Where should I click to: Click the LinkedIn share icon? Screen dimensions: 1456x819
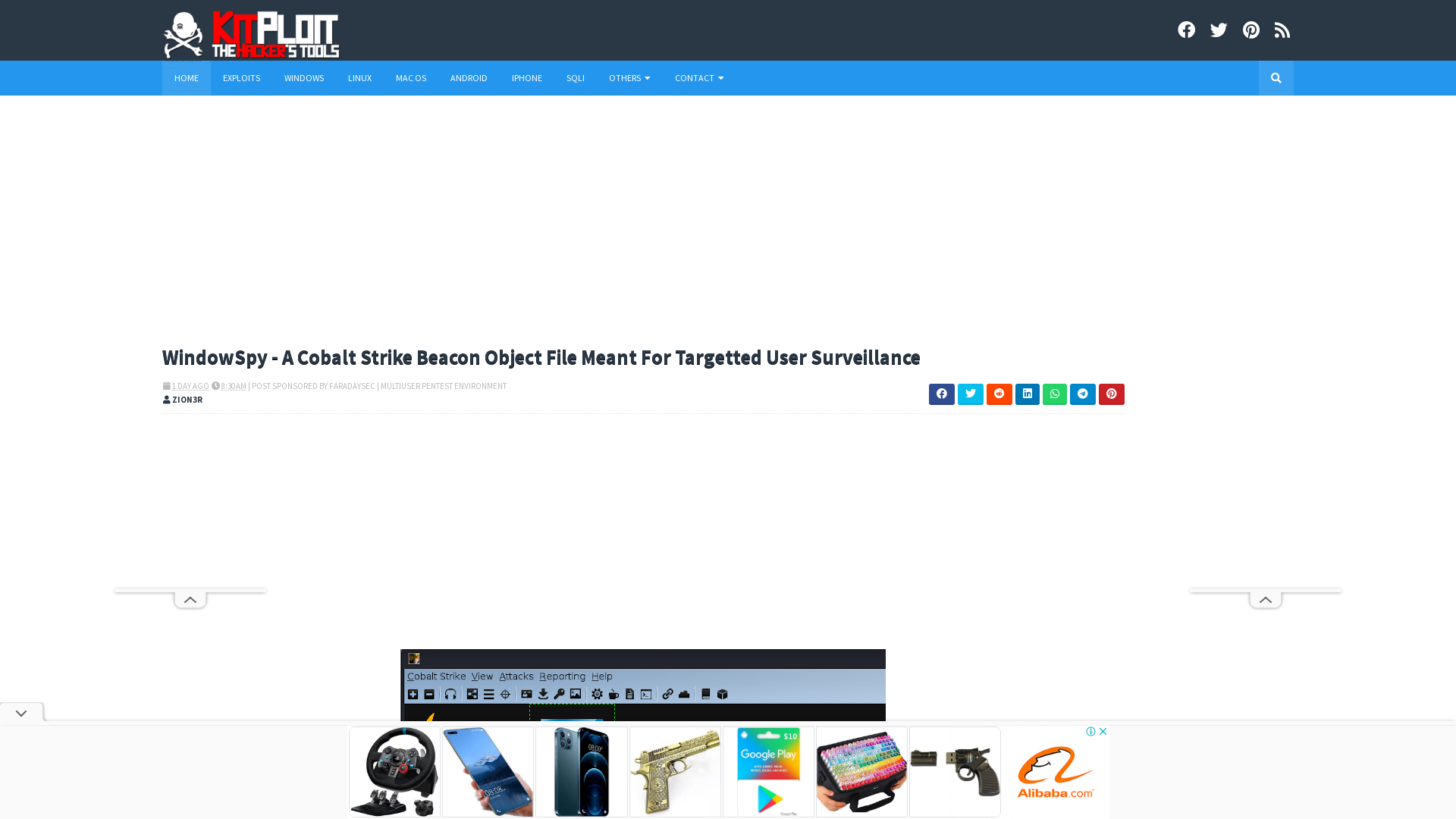1026,394
